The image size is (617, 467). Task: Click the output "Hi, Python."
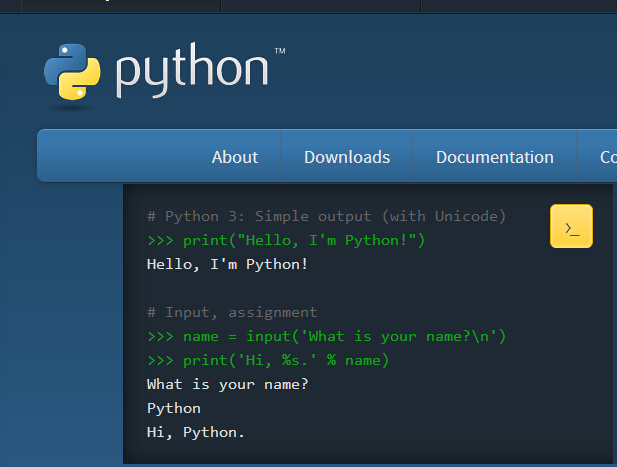[196, 432]
